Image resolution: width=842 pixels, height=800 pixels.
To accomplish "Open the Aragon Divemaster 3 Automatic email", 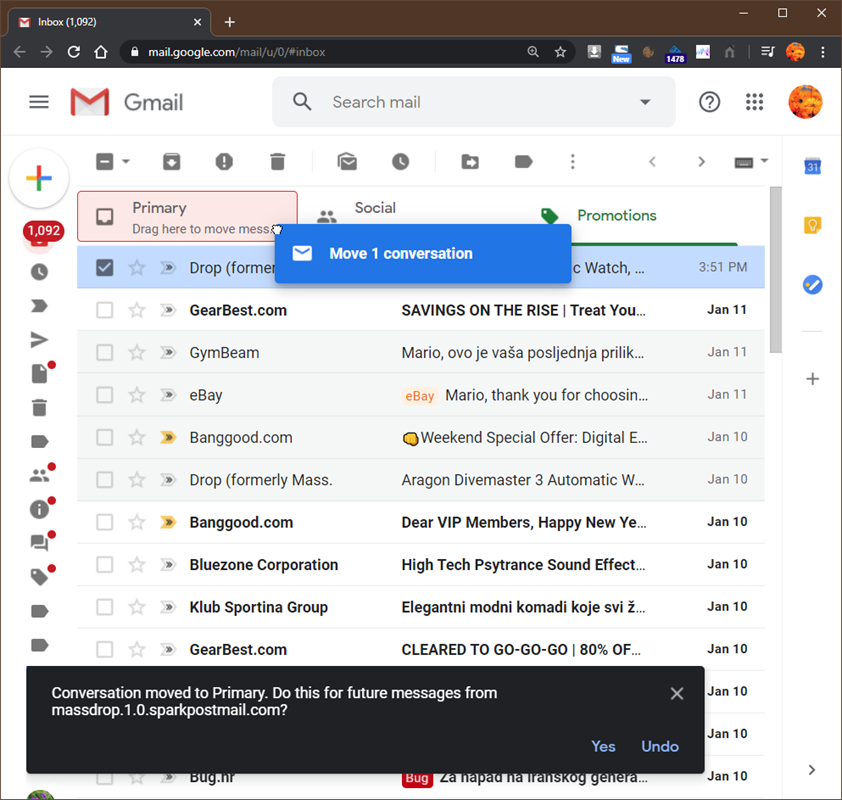I will (421, 479).
